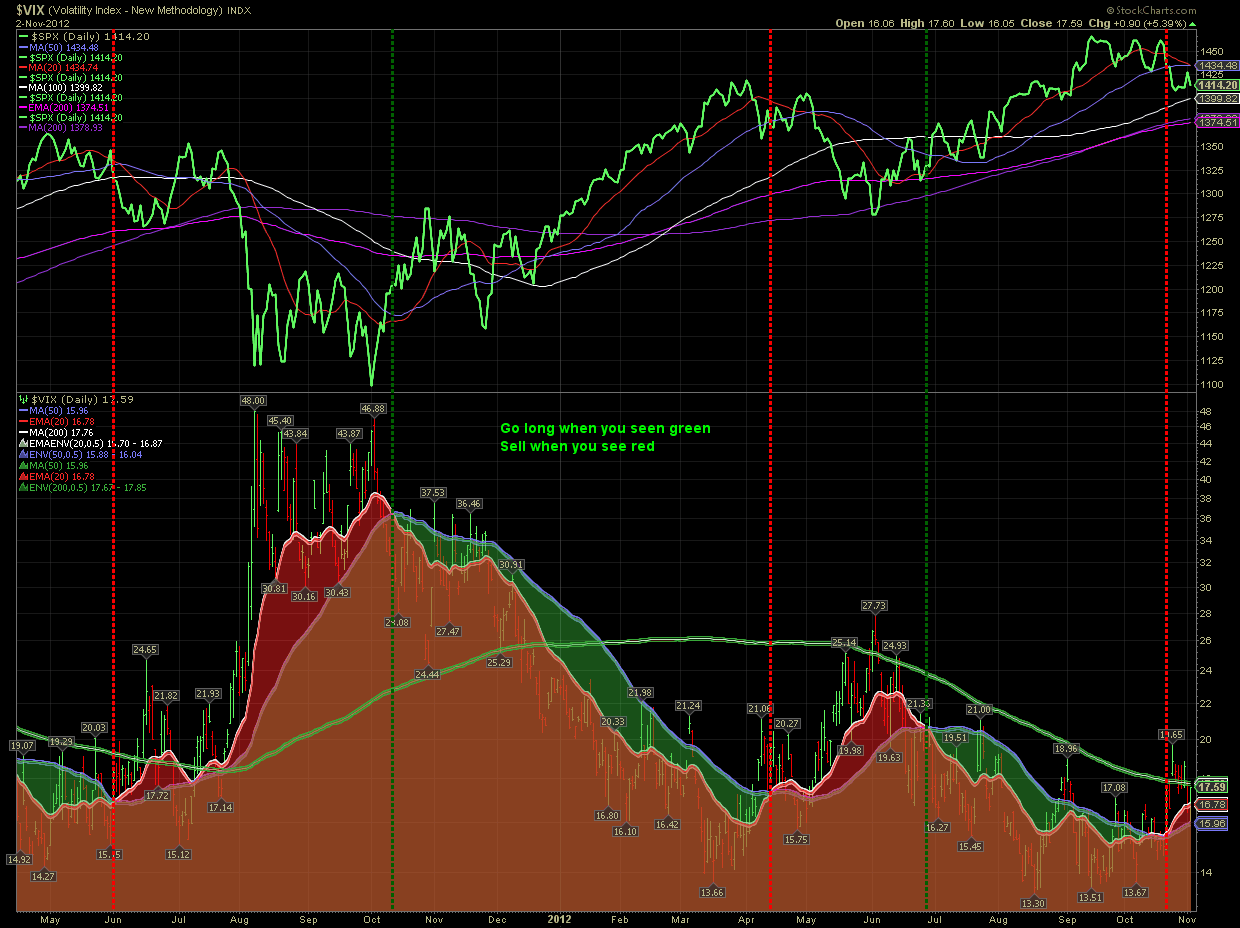Click the 24.08 VIX low label
1240x928 pixels.
point(398,622)
